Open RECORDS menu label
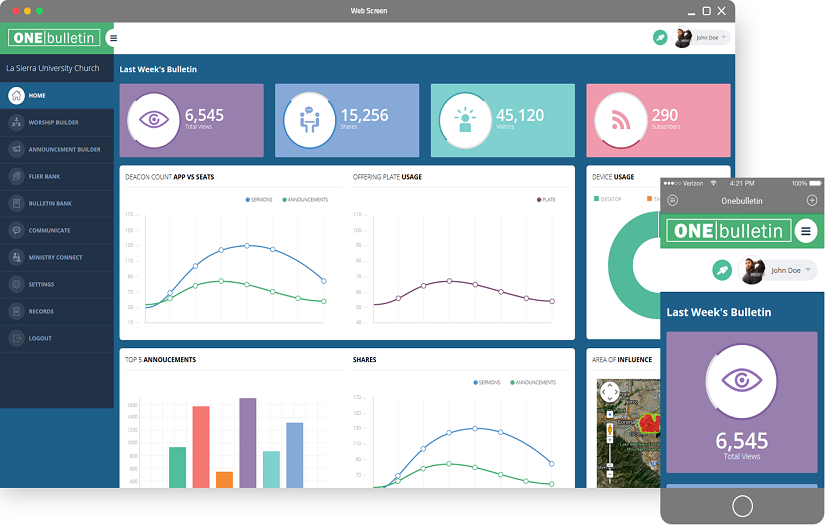This screenshot has height=525, width=825. [41, 311]
